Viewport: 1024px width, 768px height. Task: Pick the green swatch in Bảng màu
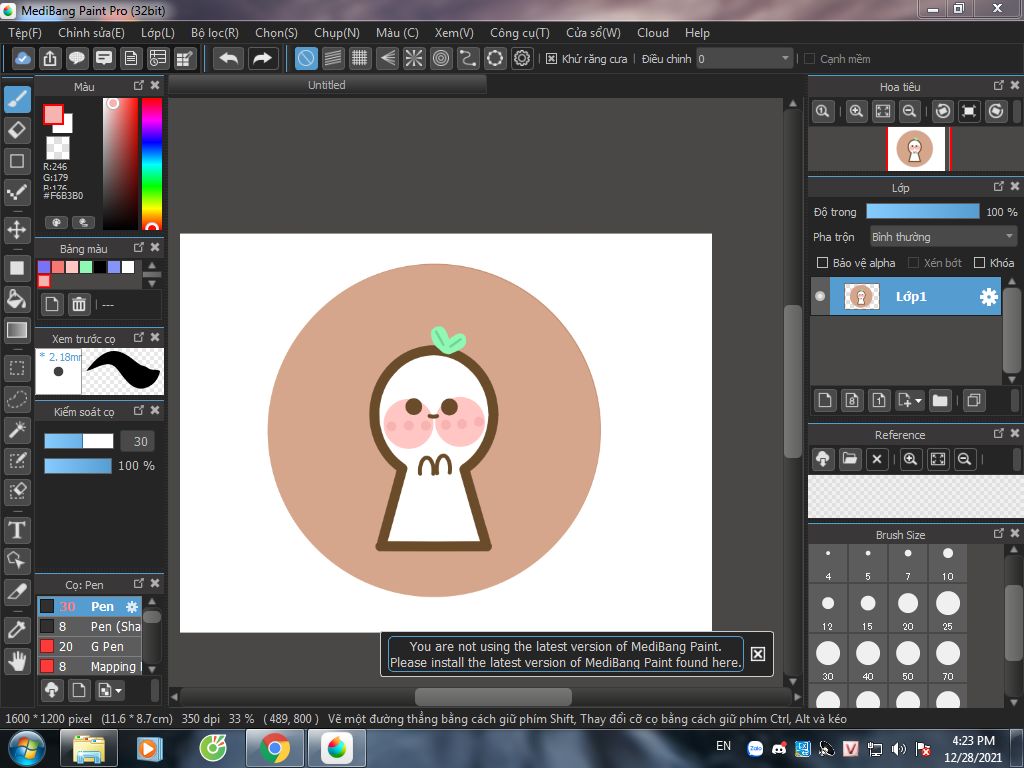tap(86, 266)
